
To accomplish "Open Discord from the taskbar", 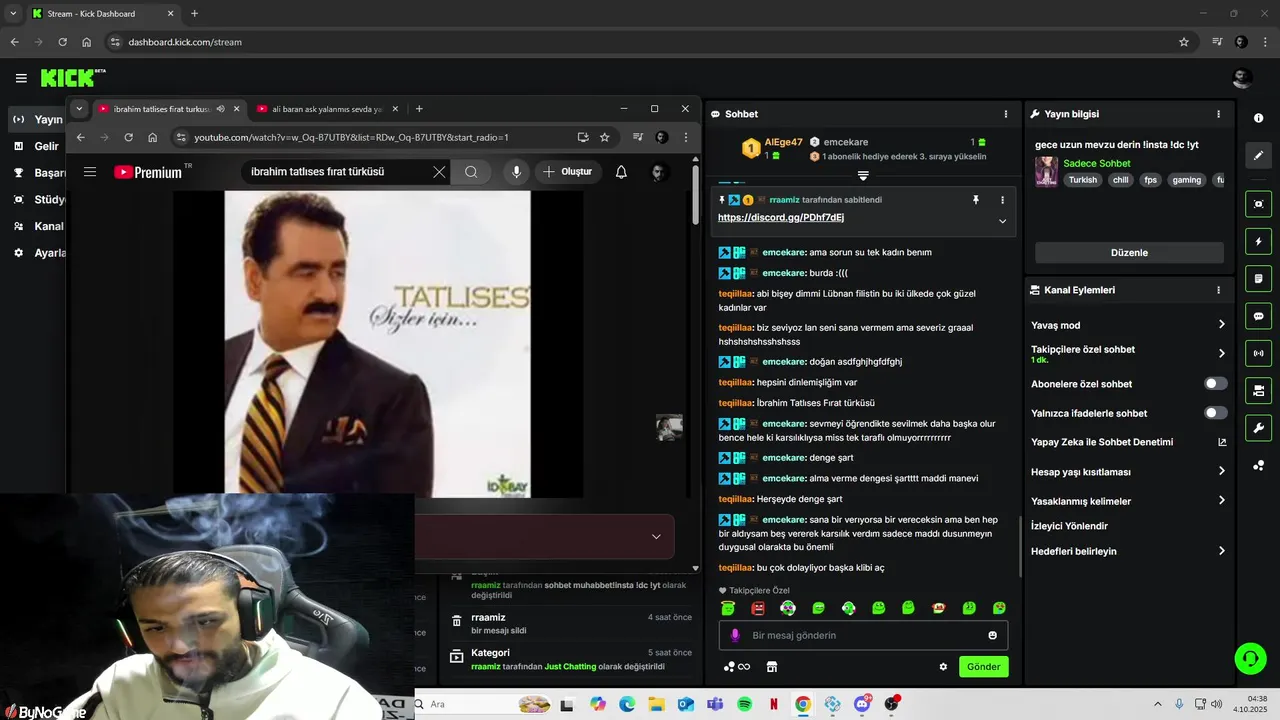I will (862, 704).
